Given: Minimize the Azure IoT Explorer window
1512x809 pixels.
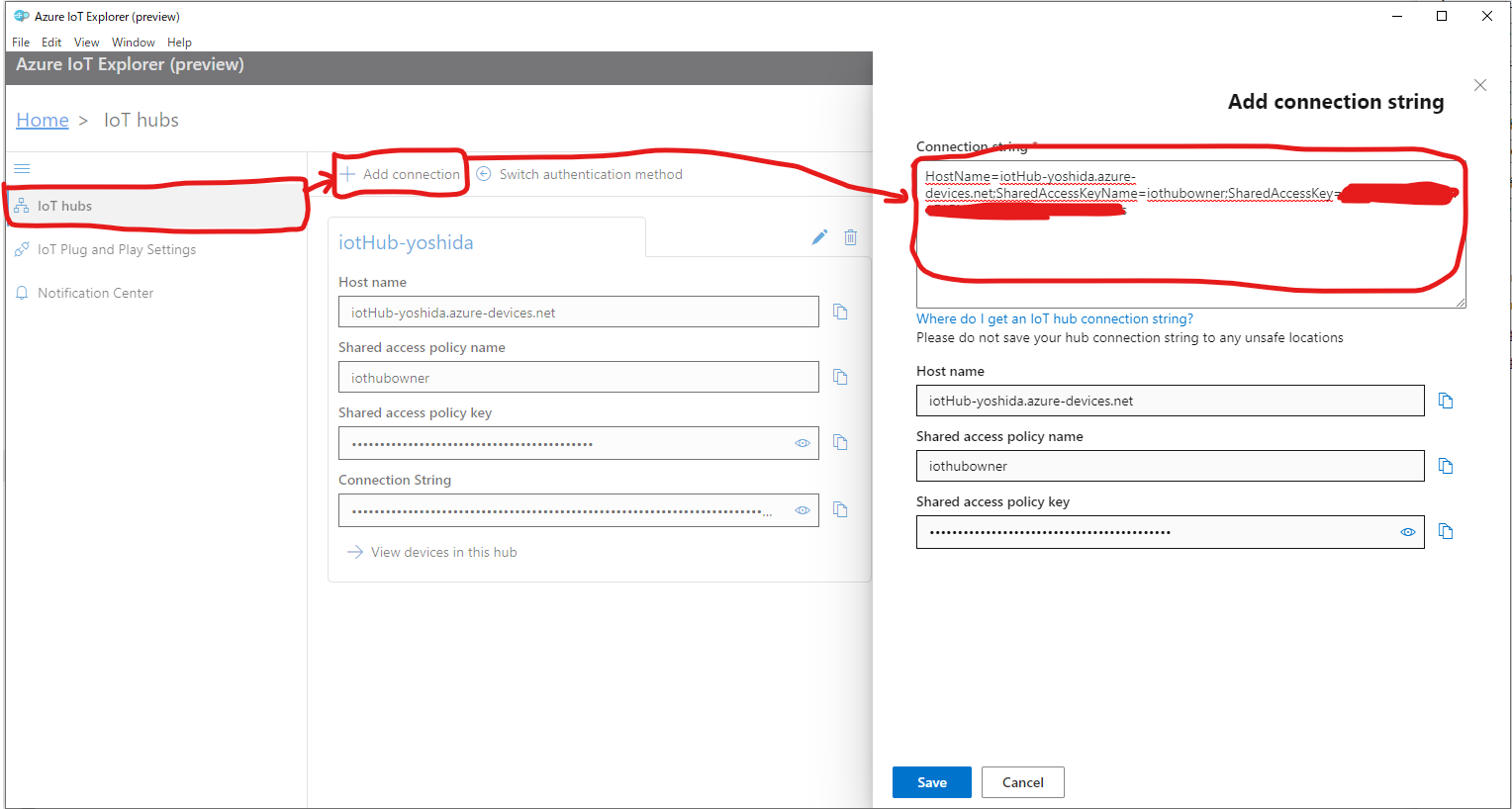Looking at the screenshot, I should click(1397, 16).
